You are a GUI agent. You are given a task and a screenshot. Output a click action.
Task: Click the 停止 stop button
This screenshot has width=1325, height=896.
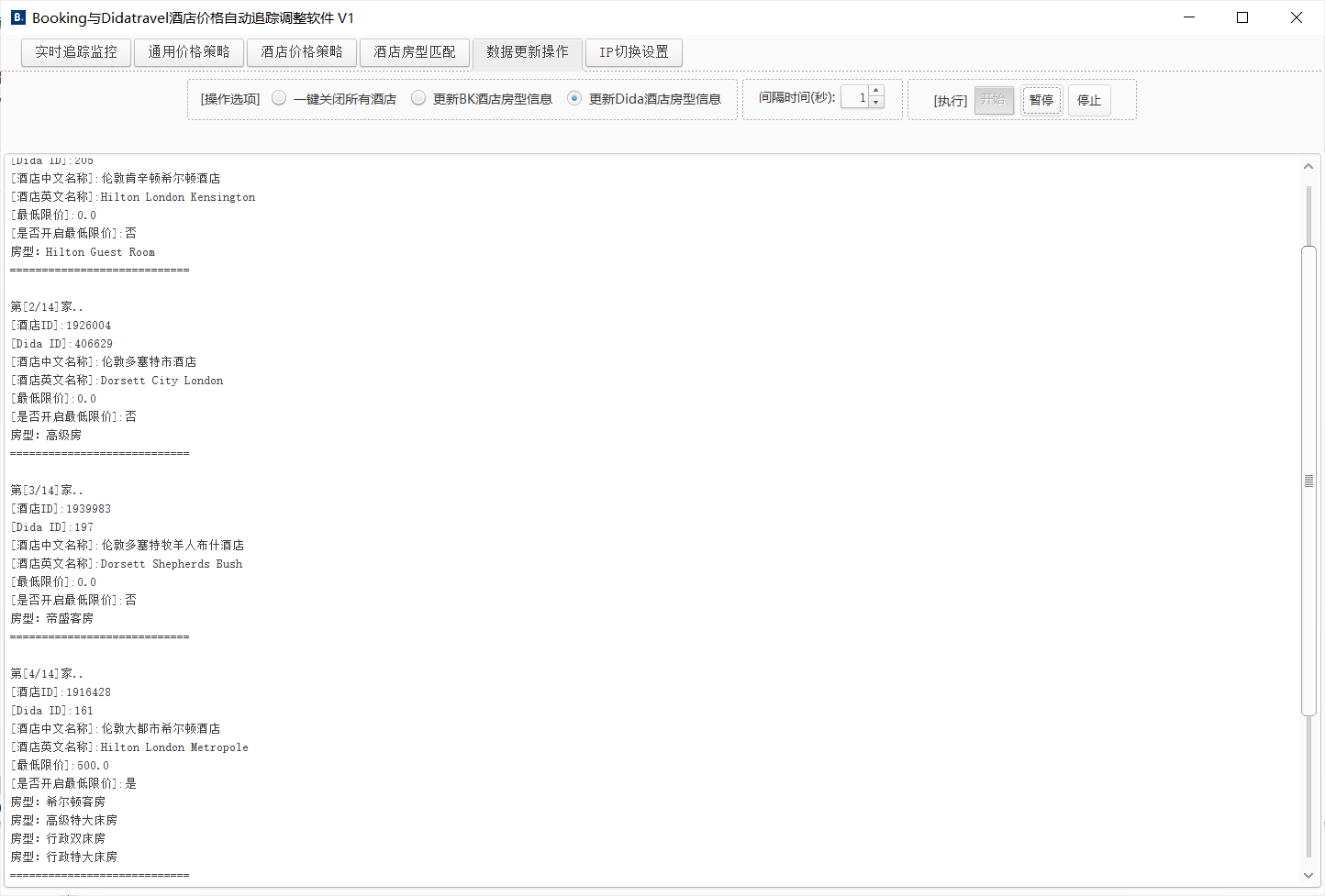pyautogui.click(x=1089, y=100)
